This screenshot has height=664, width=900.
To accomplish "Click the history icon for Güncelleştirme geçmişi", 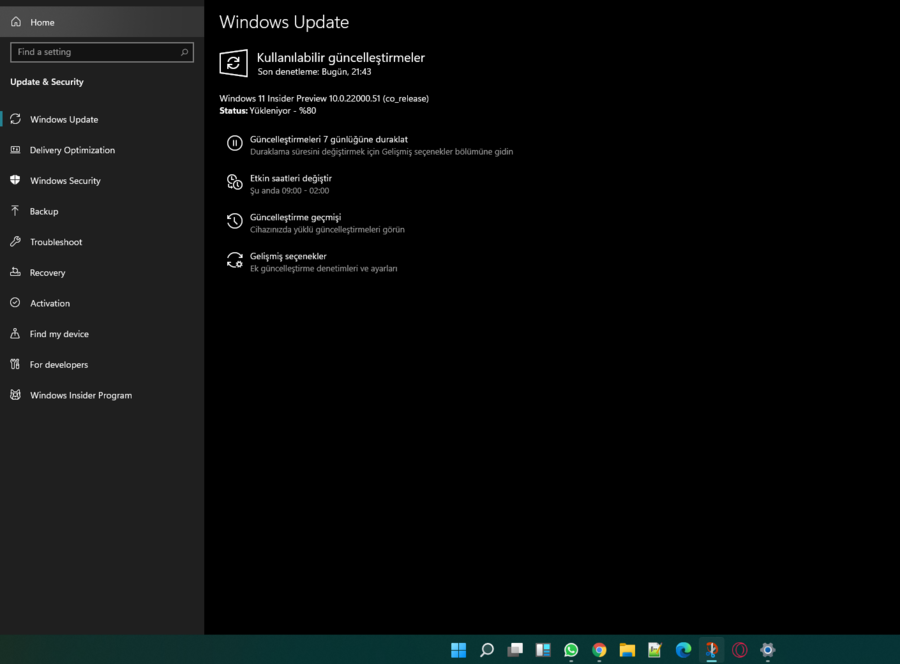I will tap(234, 222).
